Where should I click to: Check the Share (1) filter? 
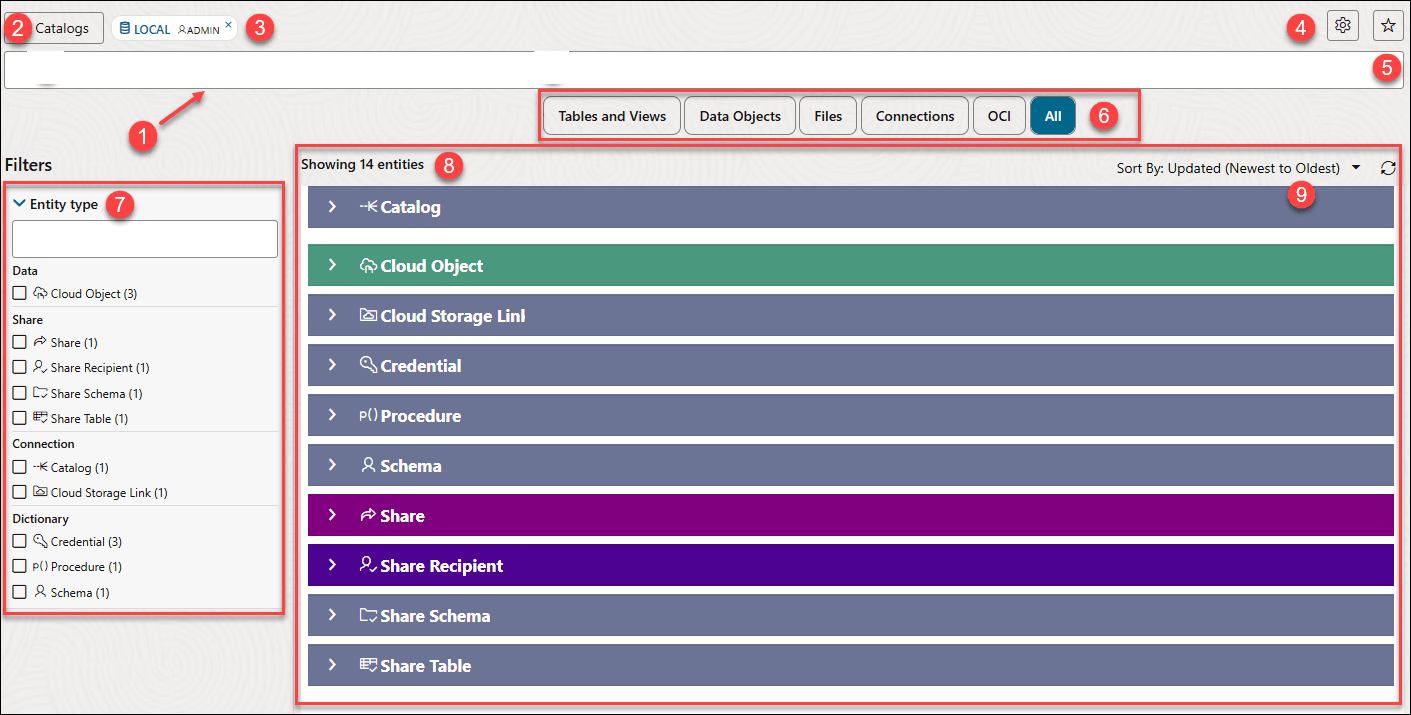click(x=19, y=342)
